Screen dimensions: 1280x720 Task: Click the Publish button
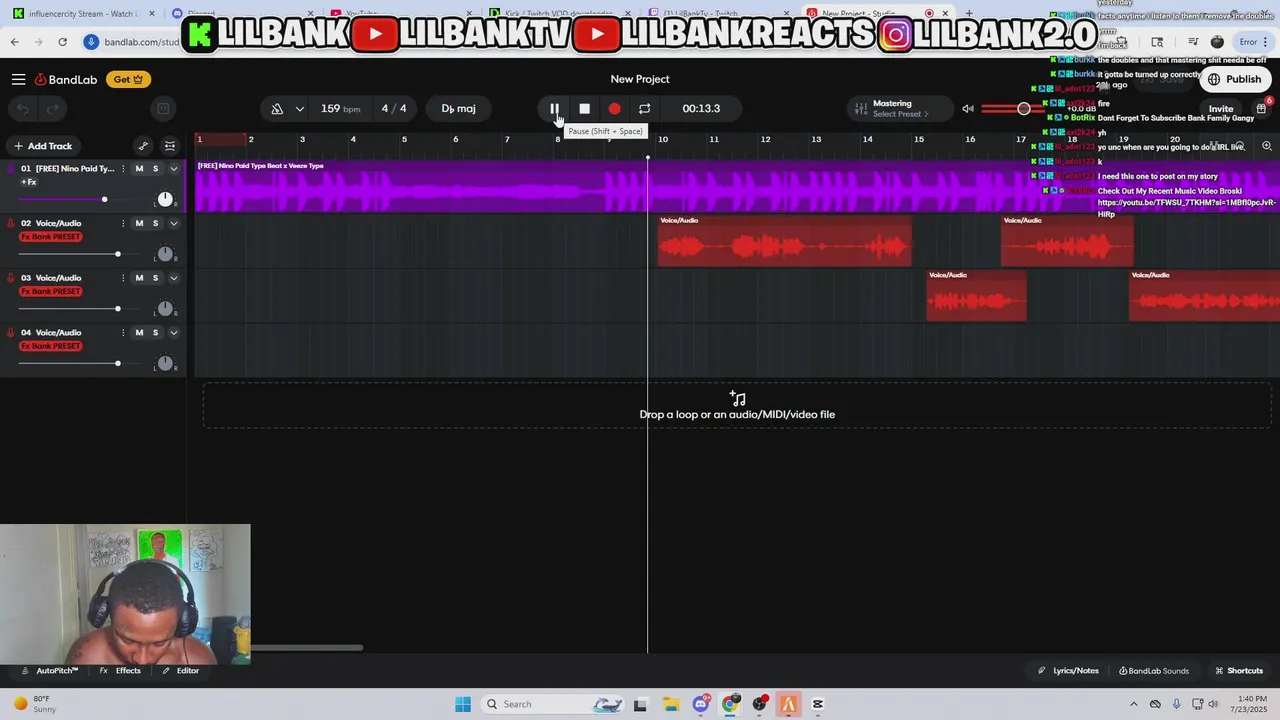(x=1235, y=79)
